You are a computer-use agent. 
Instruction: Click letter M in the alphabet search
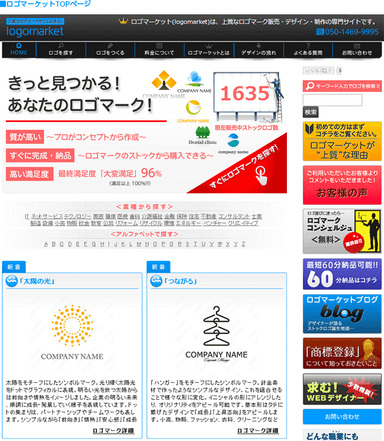point(139,244)
